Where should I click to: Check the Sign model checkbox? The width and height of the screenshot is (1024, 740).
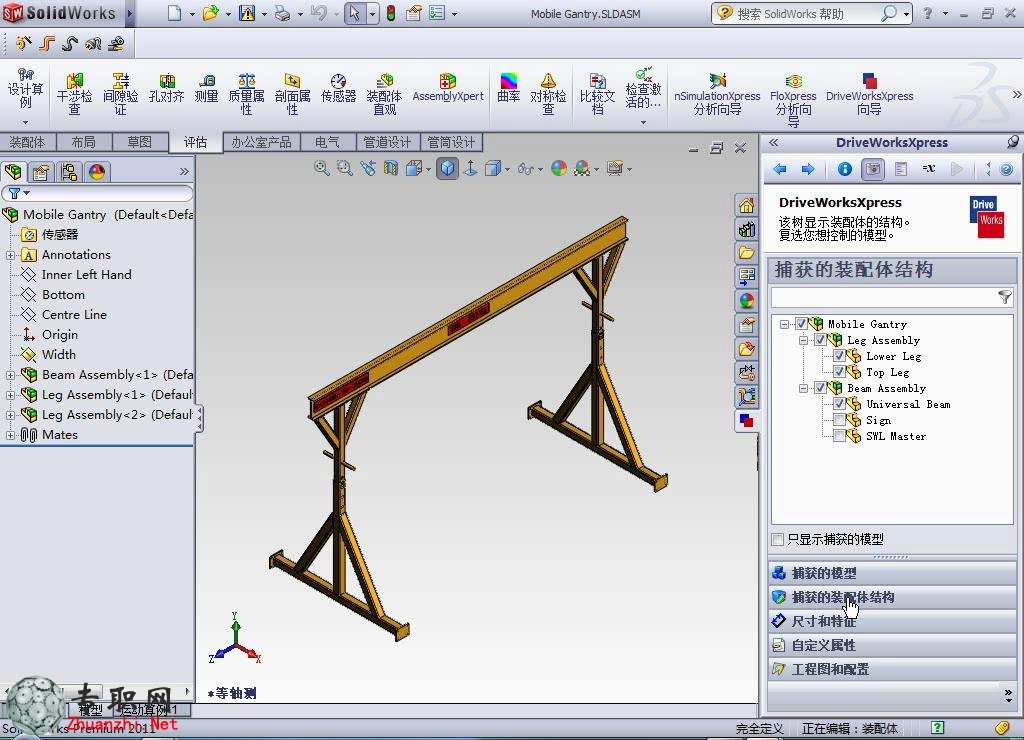(x=840, y=420)
